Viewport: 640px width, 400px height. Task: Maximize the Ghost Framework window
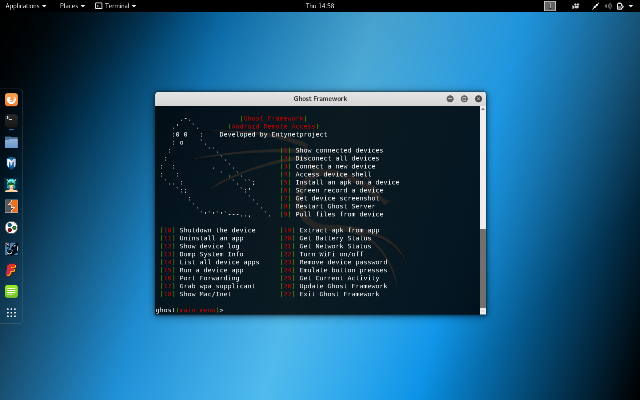[x=464, y=99]
